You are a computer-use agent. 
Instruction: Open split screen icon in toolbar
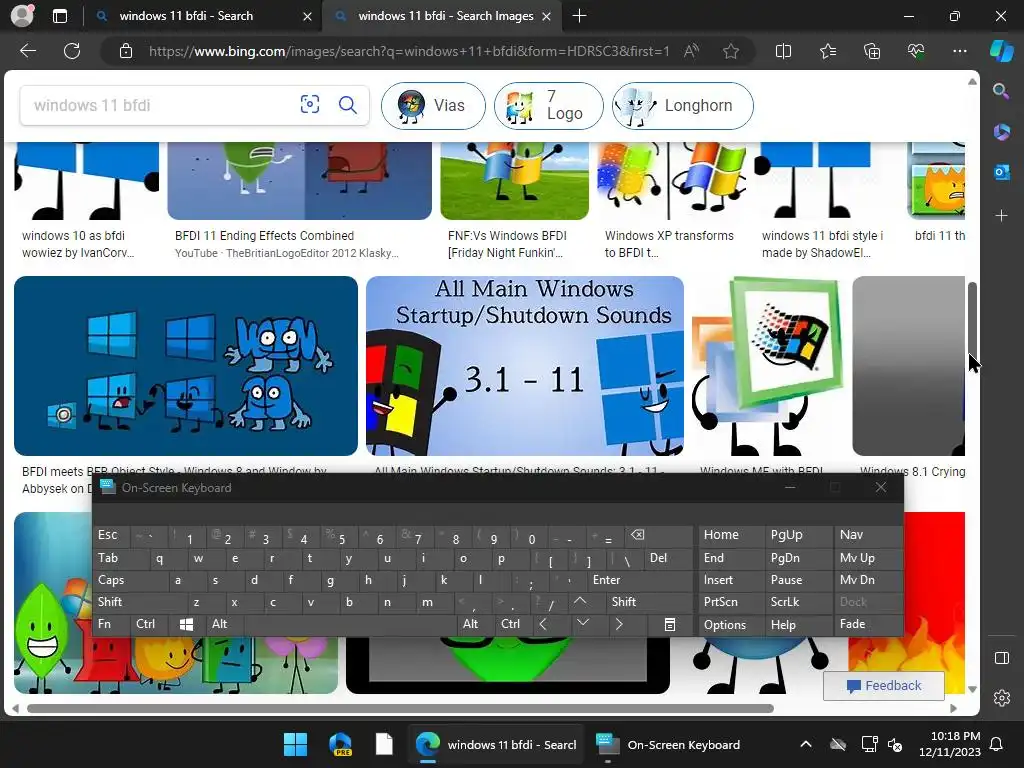coord(783,51)
